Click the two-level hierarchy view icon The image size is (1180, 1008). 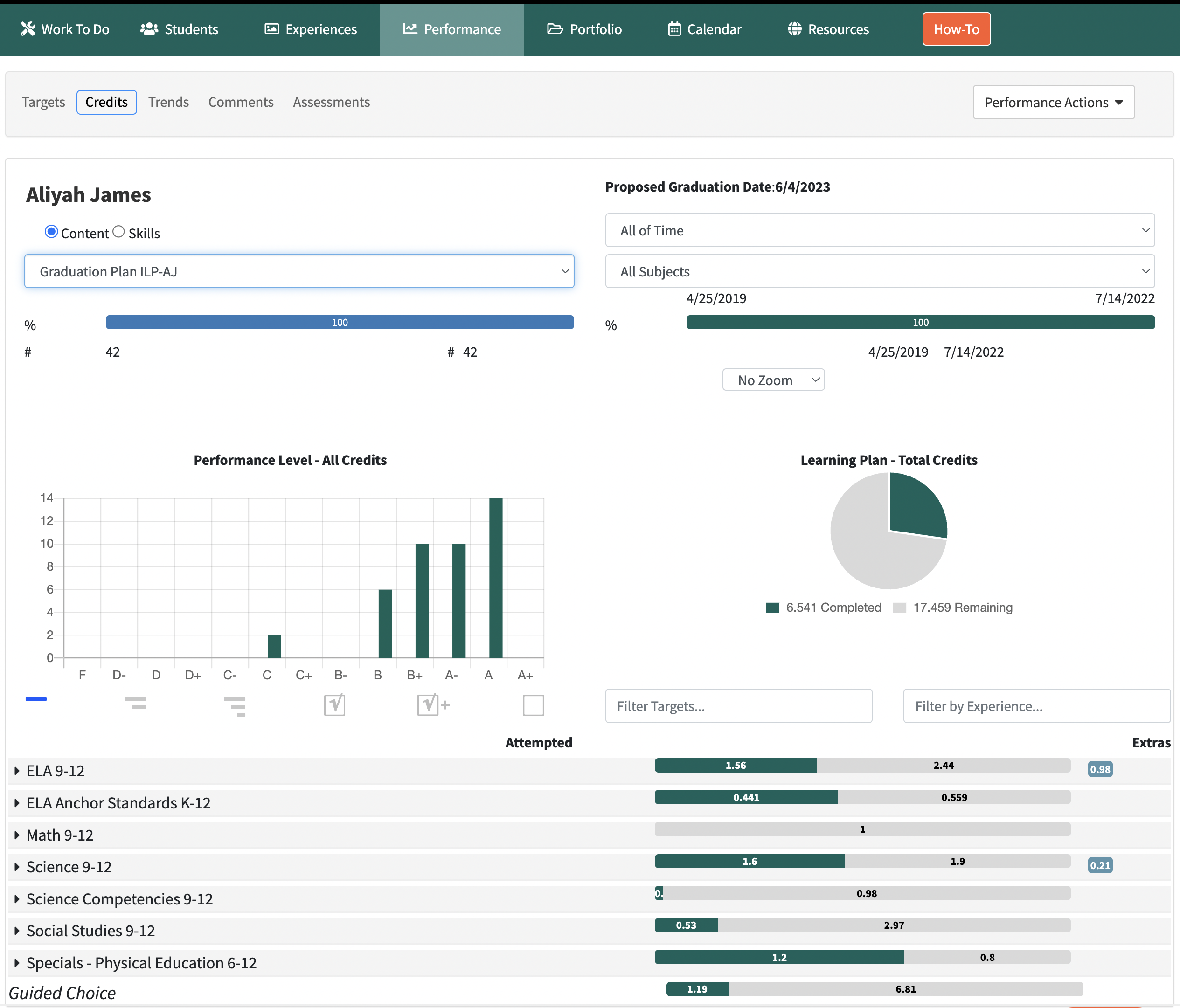click(x=136, y=703)
